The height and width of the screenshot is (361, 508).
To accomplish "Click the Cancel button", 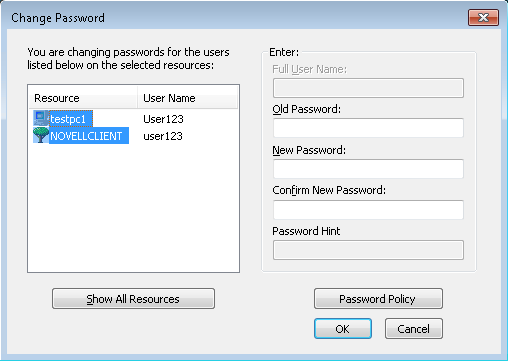I will (x=414, y=329).
